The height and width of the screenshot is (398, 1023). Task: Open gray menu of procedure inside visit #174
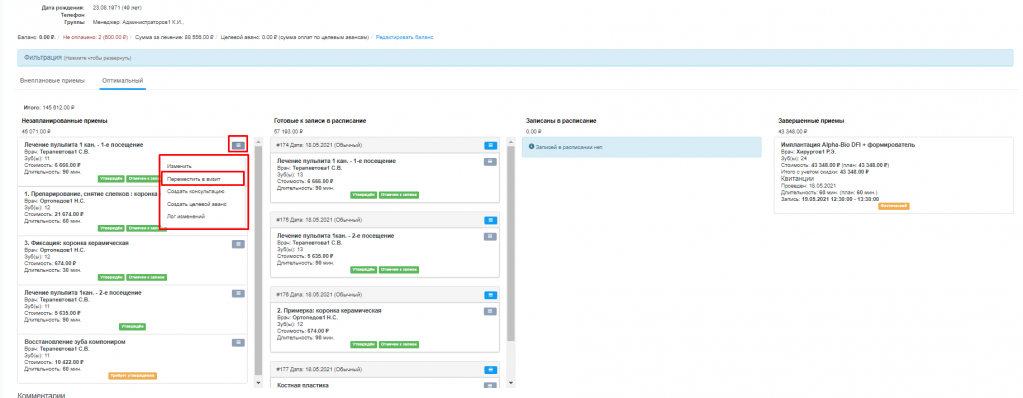point(490,161)
